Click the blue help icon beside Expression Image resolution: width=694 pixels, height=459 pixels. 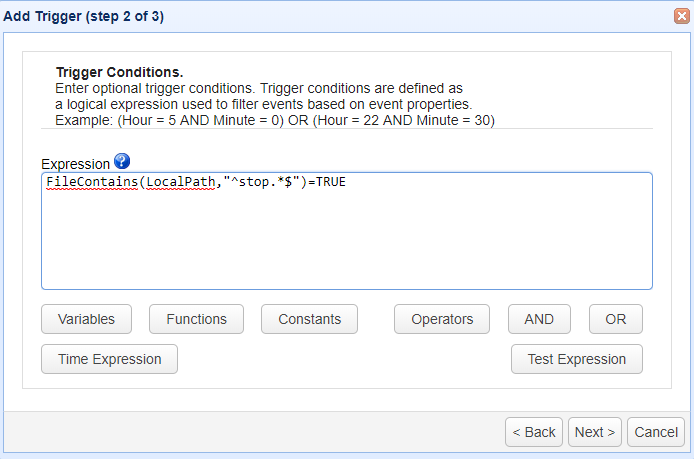pyautogui.click(x=122, y=161)
